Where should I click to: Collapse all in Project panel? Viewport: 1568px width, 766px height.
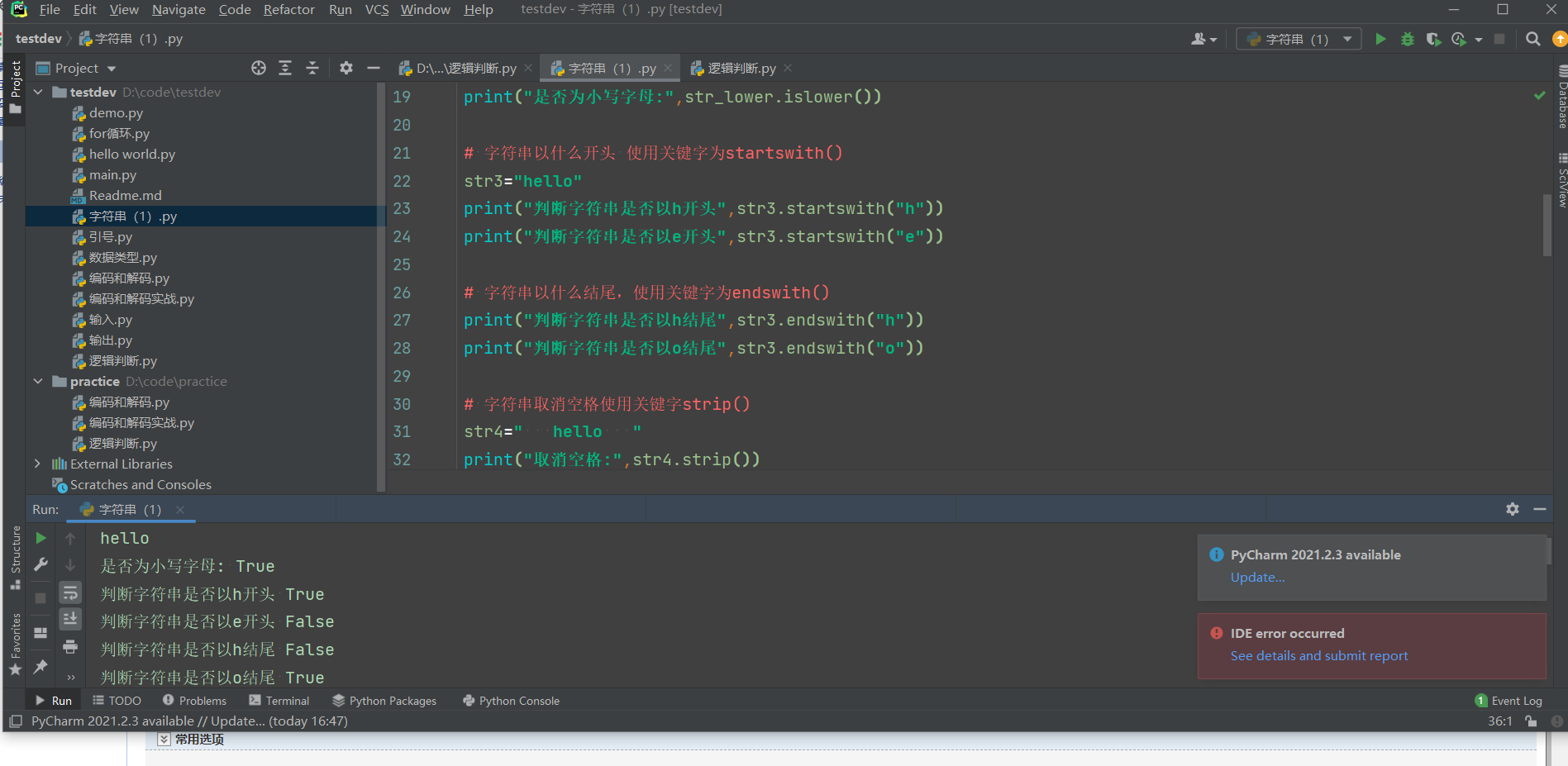(x=312, y=68)
